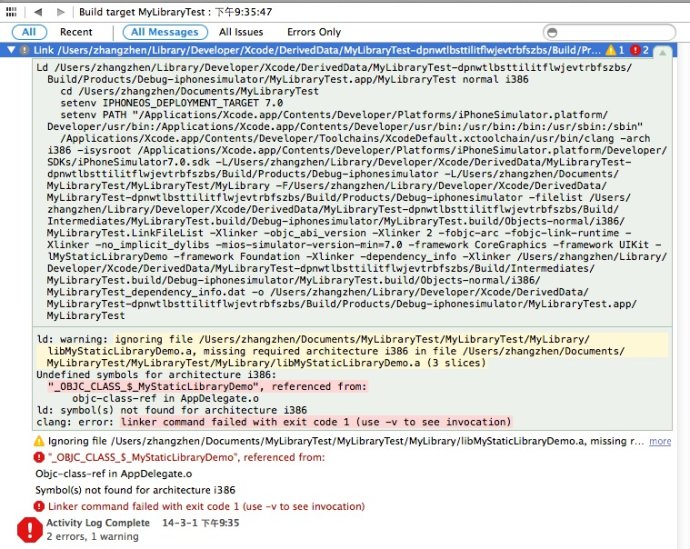
Task: Open Build target MyLibraryTest breadcrumb
Action: point(176,12)
